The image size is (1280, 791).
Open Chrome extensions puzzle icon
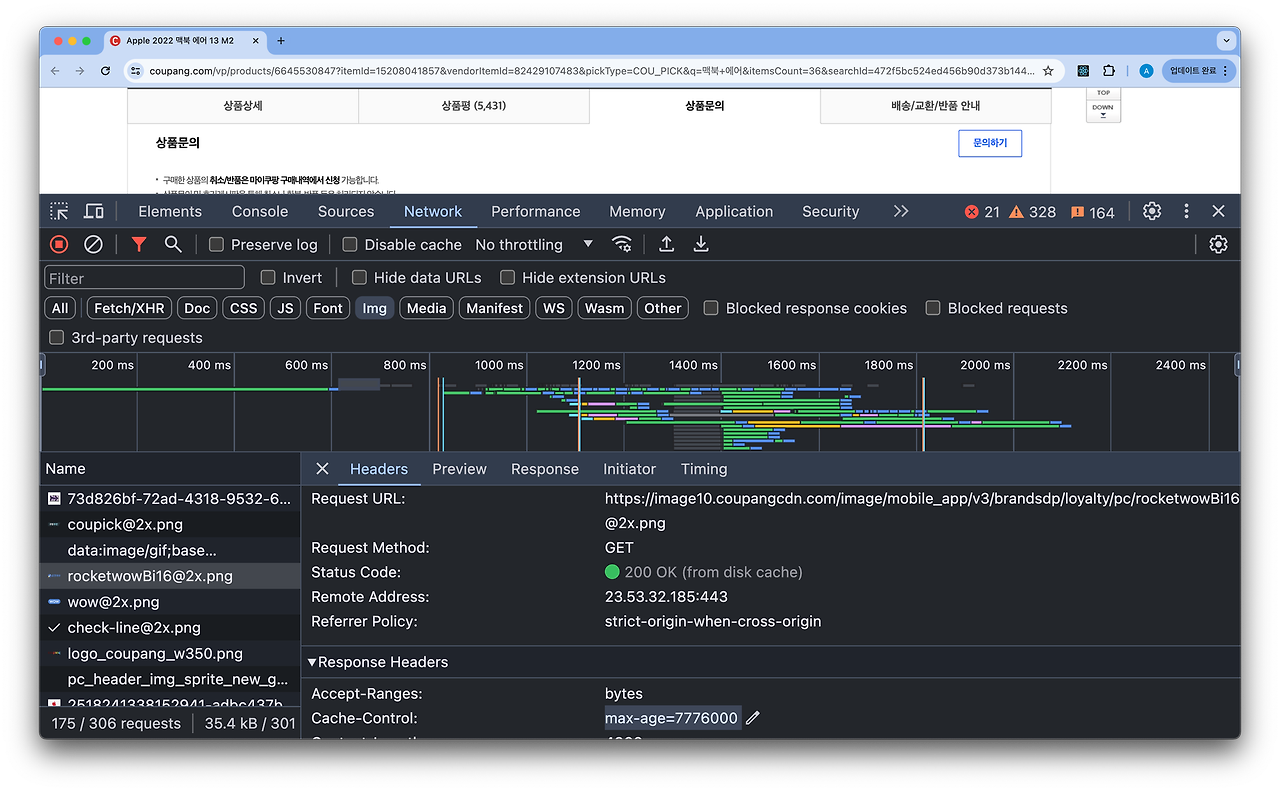click(1109, 71)
